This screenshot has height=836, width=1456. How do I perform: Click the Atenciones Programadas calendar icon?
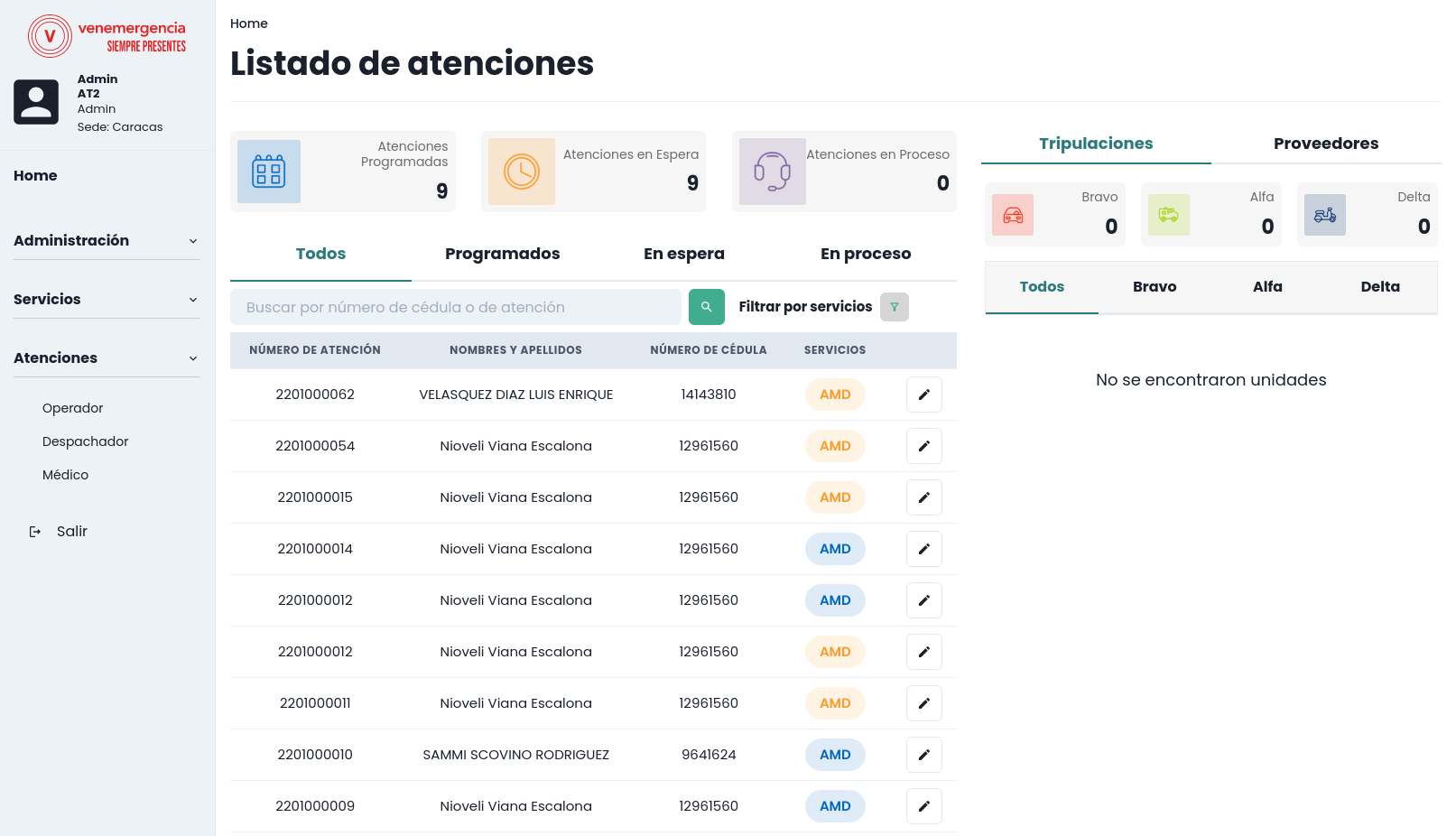click(269, 172)
